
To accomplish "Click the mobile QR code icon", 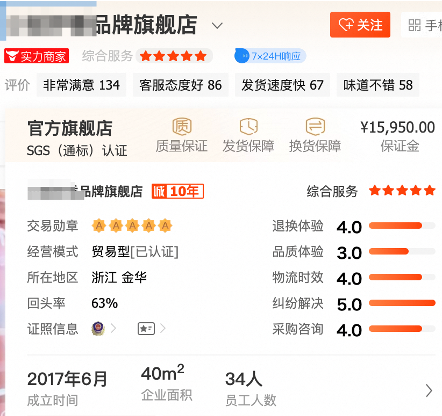I will (415, 25).
